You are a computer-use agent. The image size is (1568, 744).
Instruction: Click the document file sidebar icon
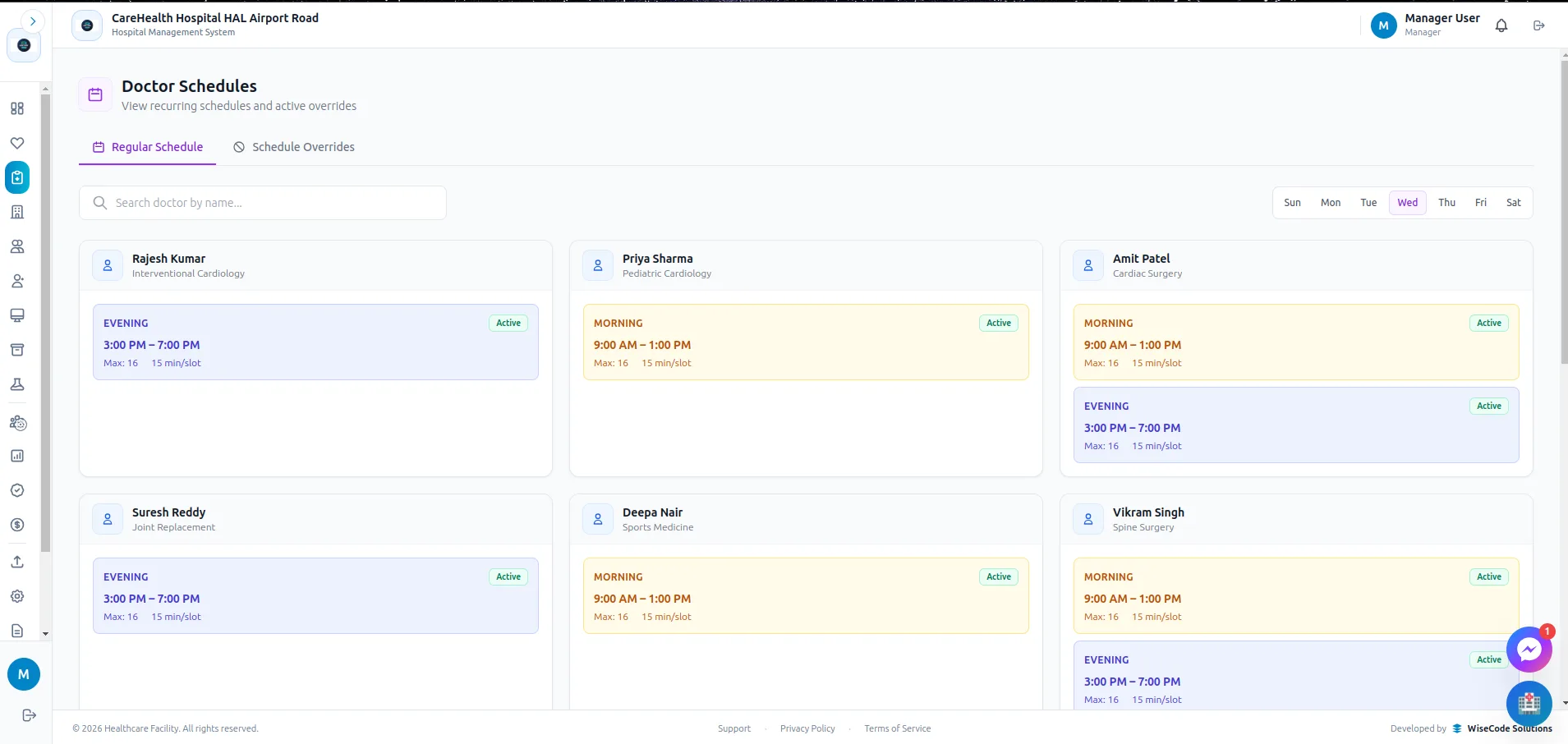[x=17, y=631]
